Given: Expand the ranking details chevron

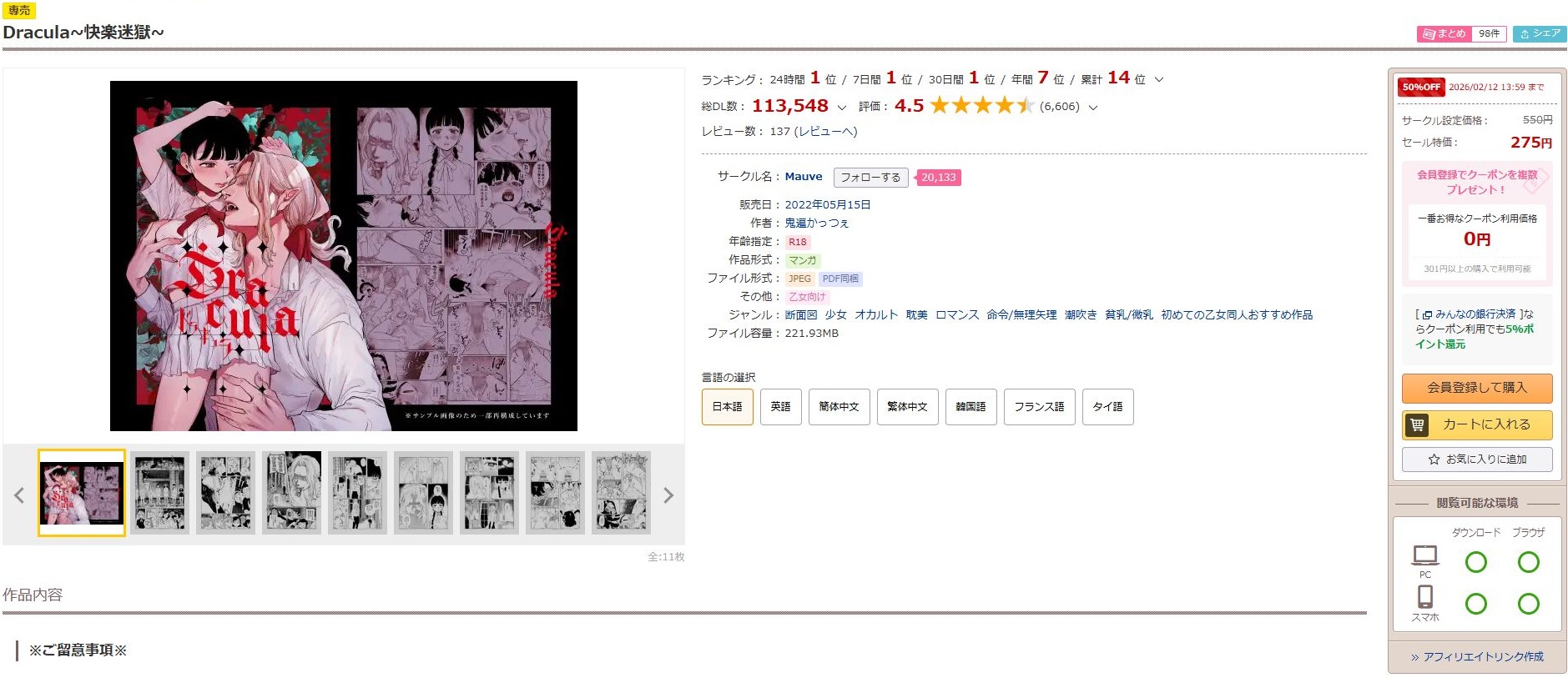Looking at the screenshot, I should (x=1159, y=80).
